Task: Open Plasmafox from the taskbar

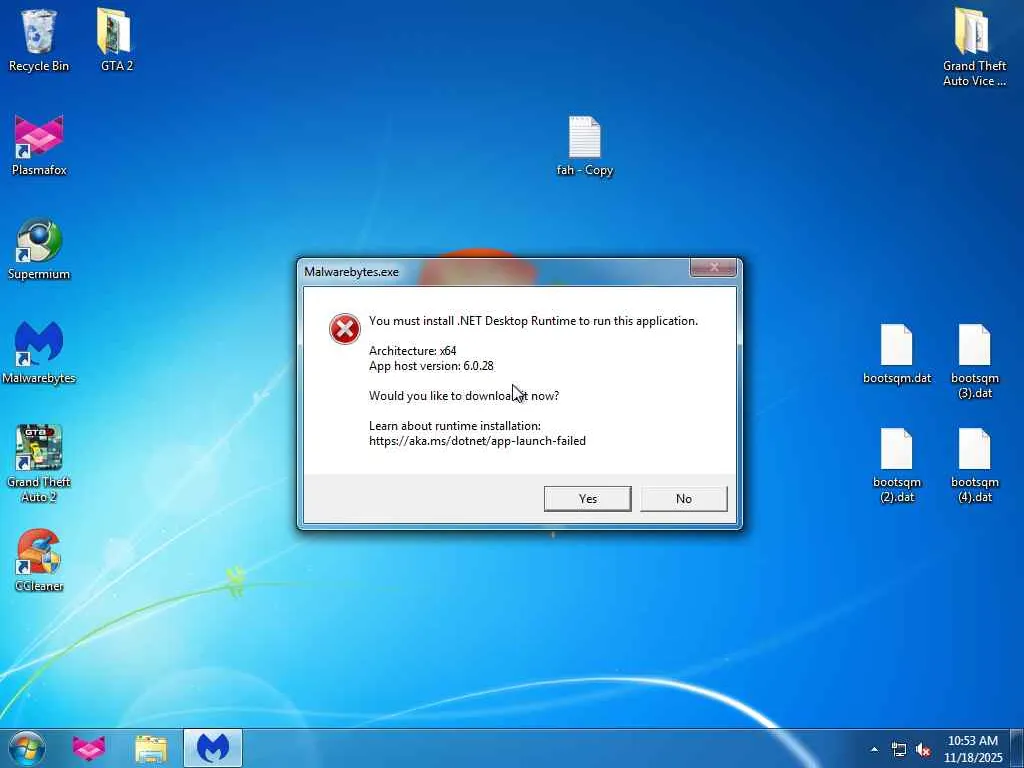Action: click(89, 748)
